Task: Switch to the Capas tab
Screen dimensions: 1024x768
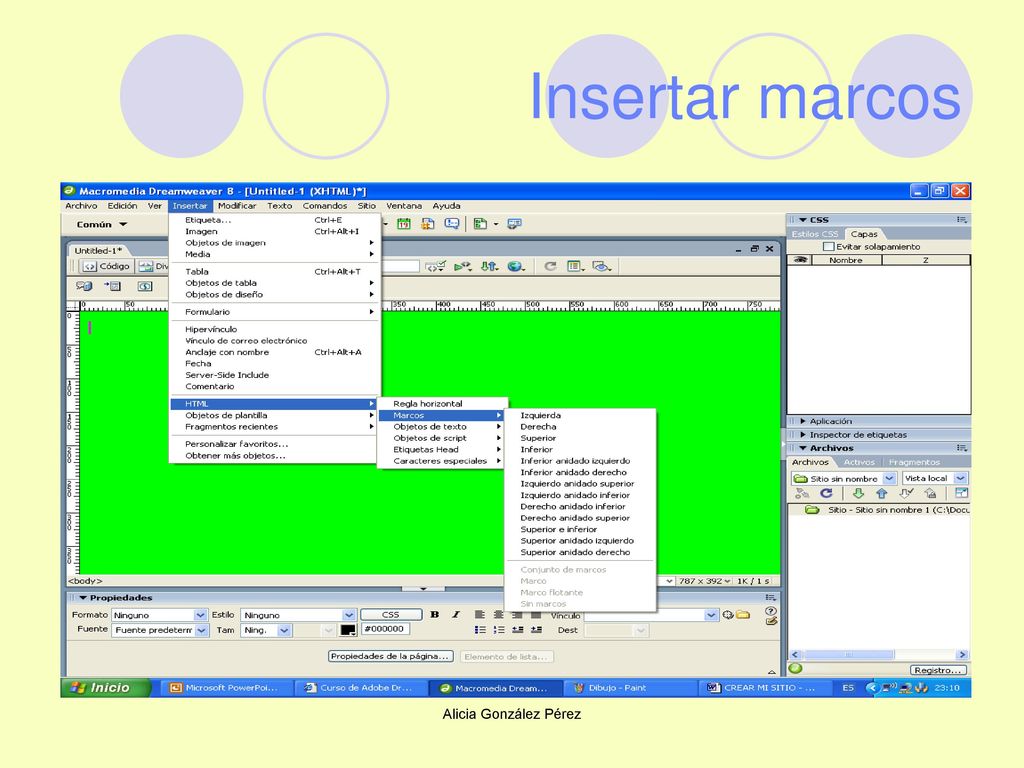Action: [x=863, y=234]
